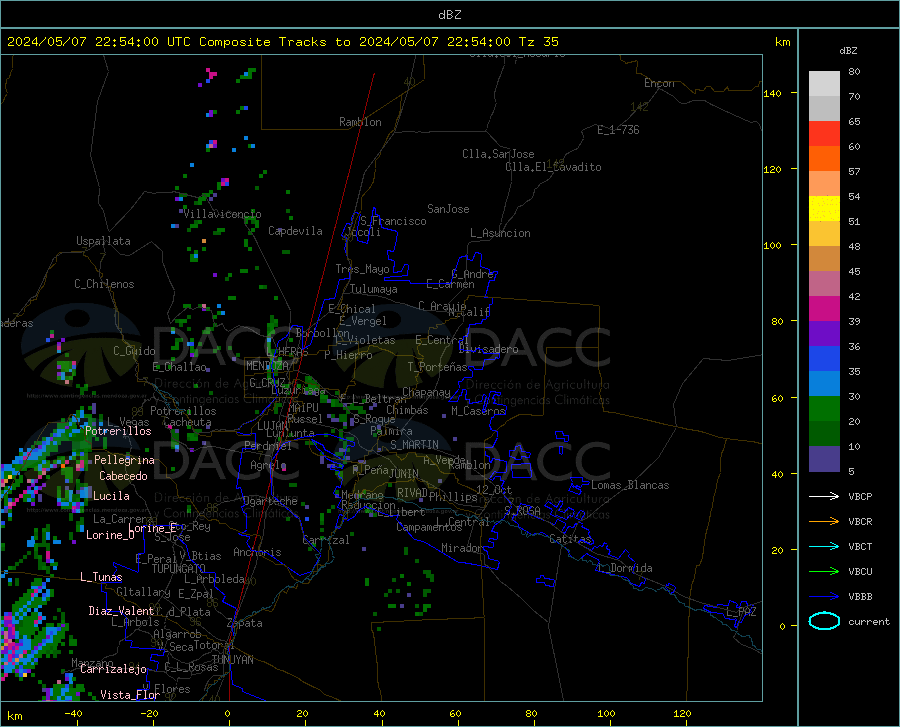Click the Clla.El_Cavadito map label

553,167
